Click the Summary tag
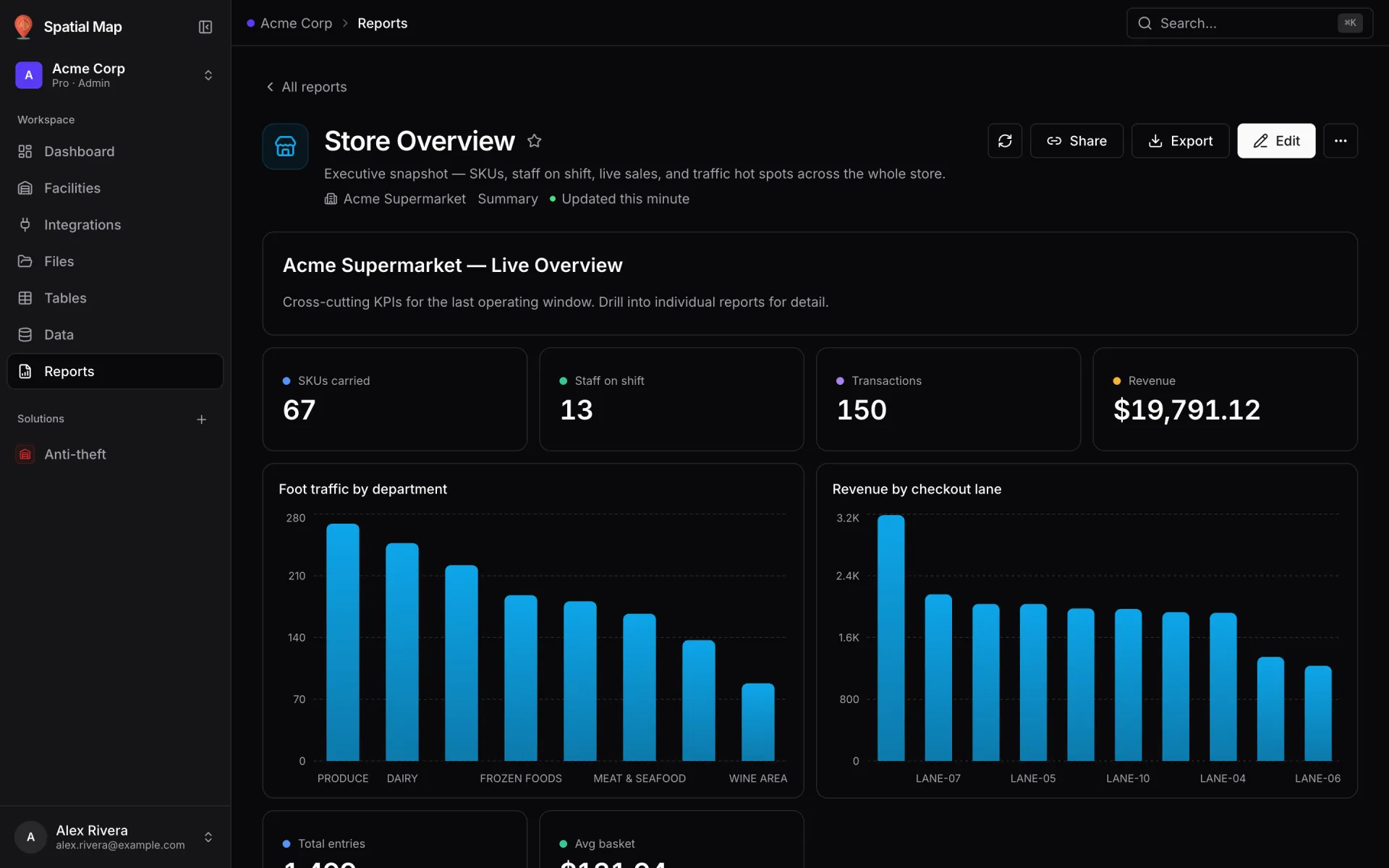This screenshot has width=1389, height=868. point(508,199)
